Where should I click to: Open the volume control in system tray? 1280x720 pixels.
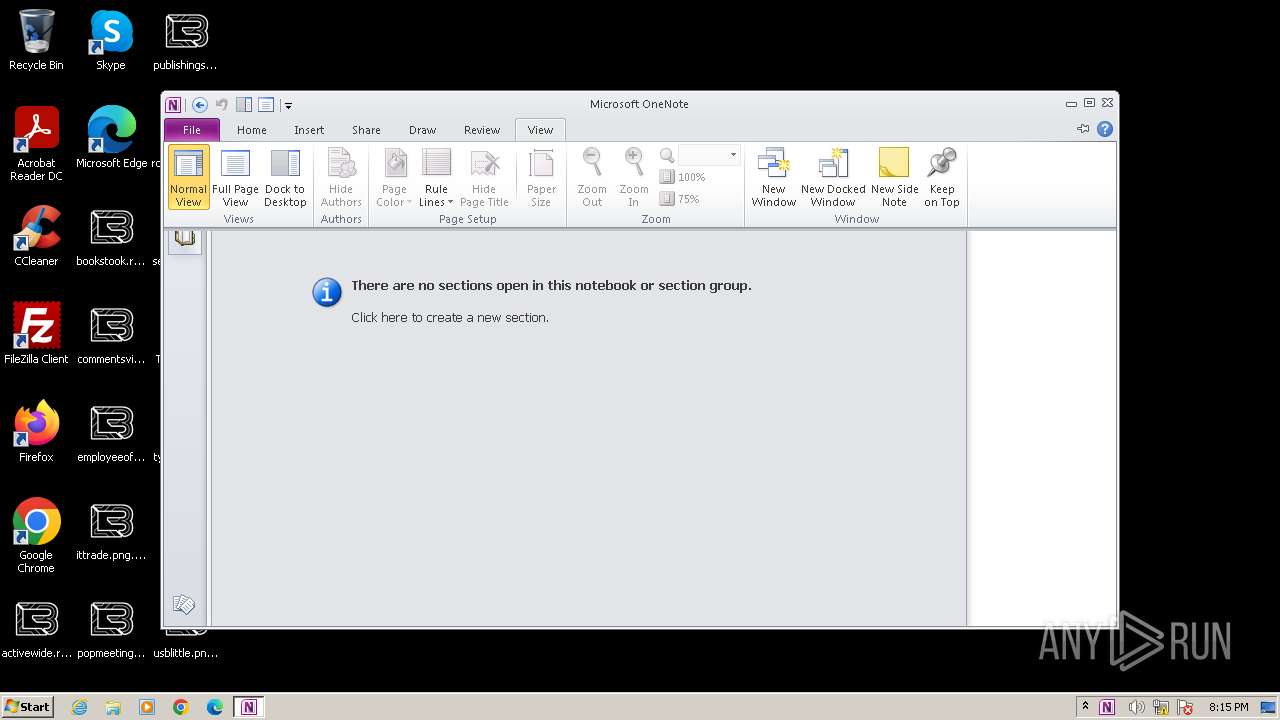1135,707
